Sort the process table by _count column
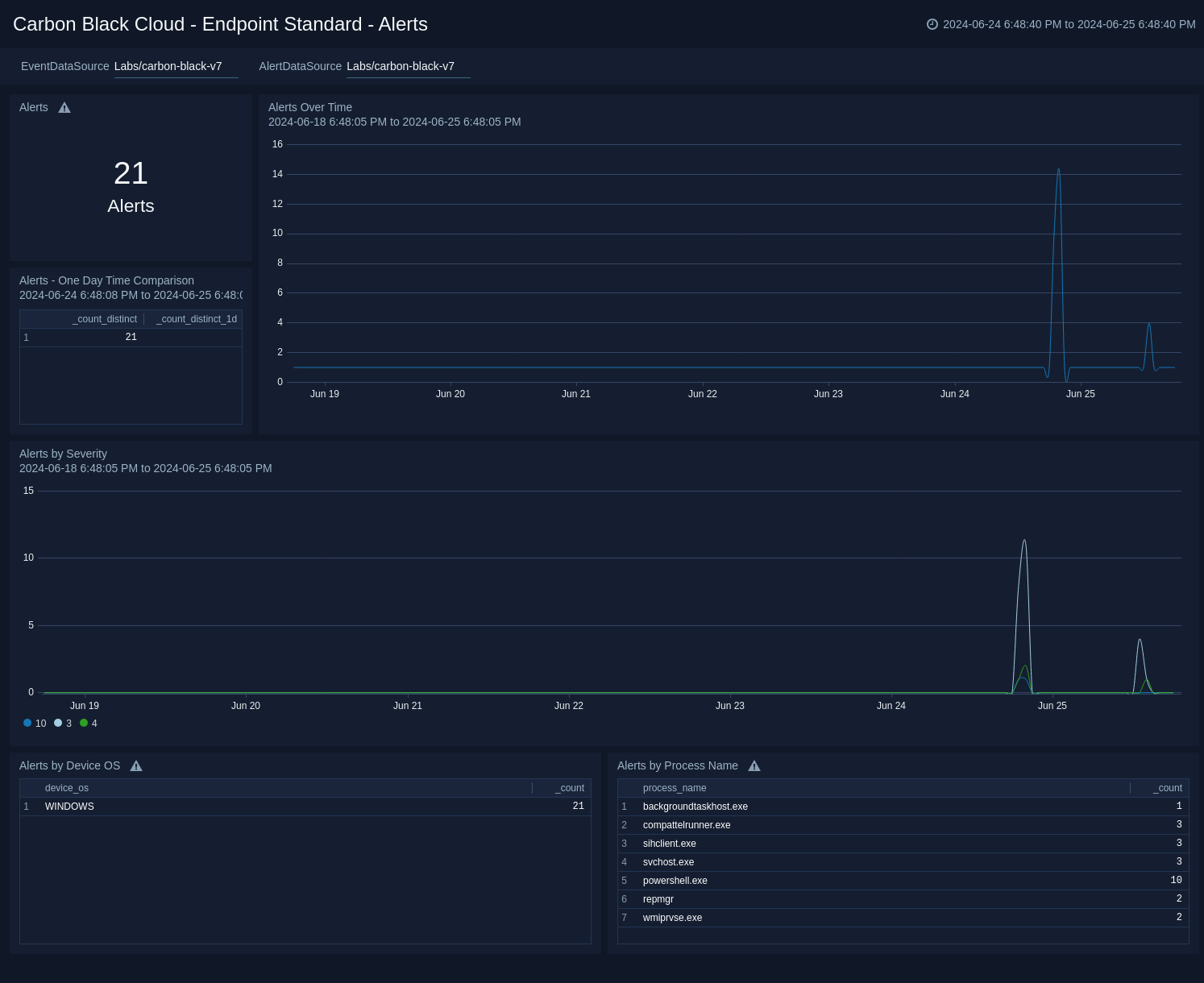Viewport: 1204px width, 983px height. 1167,788
